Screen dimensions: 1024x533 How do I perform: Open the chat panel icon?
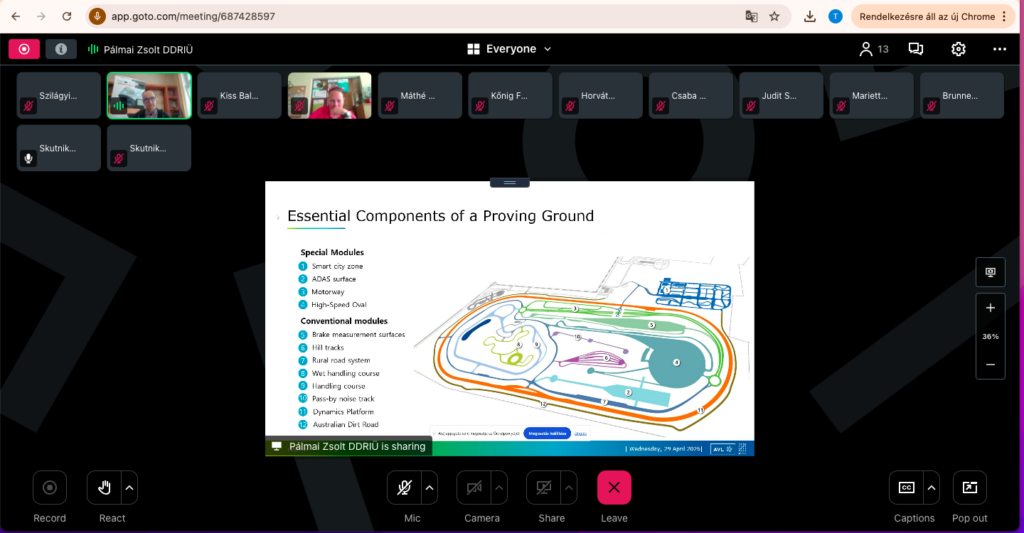point(915,49)
